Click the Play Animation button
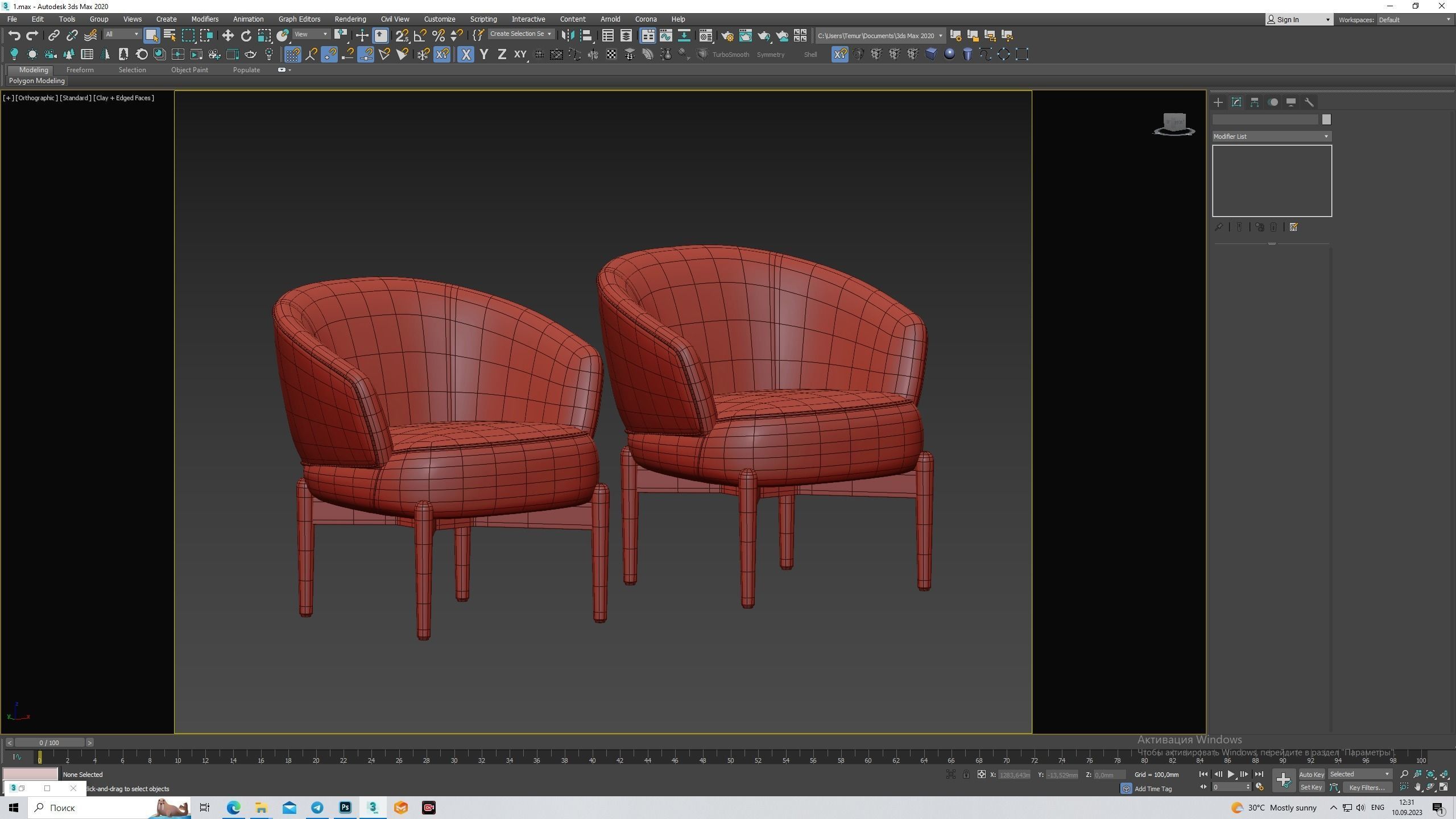 point(1231,774)
